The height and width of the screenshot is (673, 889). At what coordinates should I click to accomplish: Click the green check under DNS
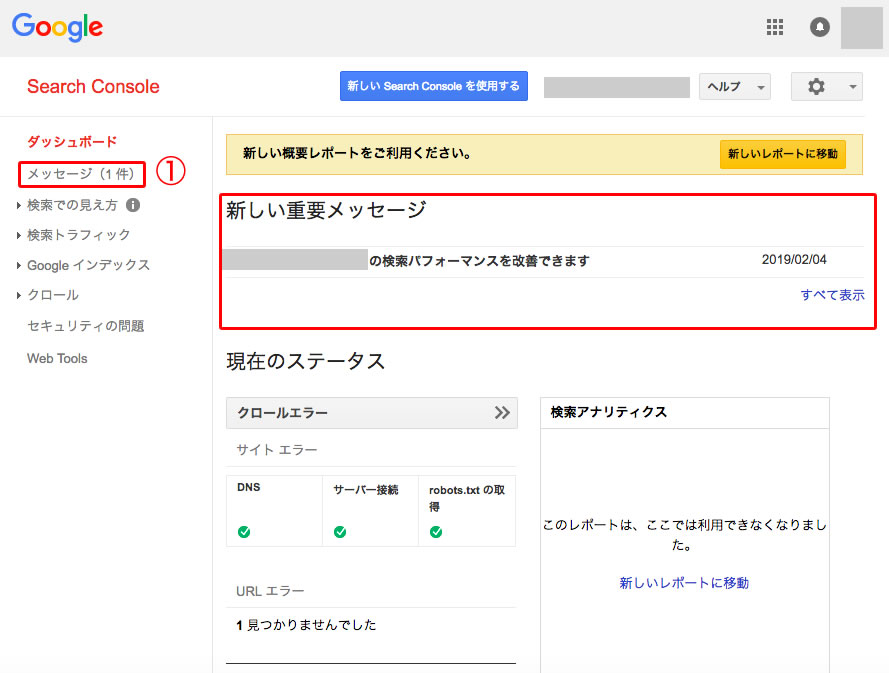point(244,532)
